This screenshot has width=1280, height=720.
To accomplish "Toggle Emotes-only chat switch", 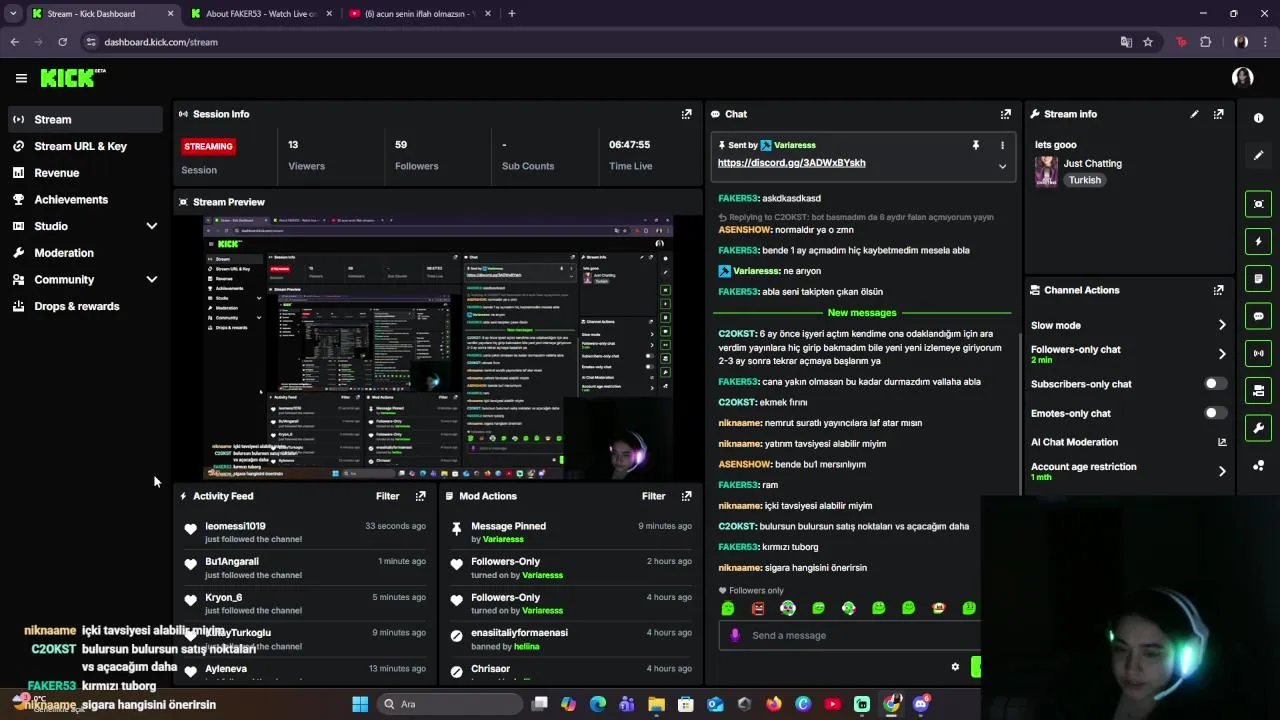I will pyautogui.click(x=1215, y=413).
